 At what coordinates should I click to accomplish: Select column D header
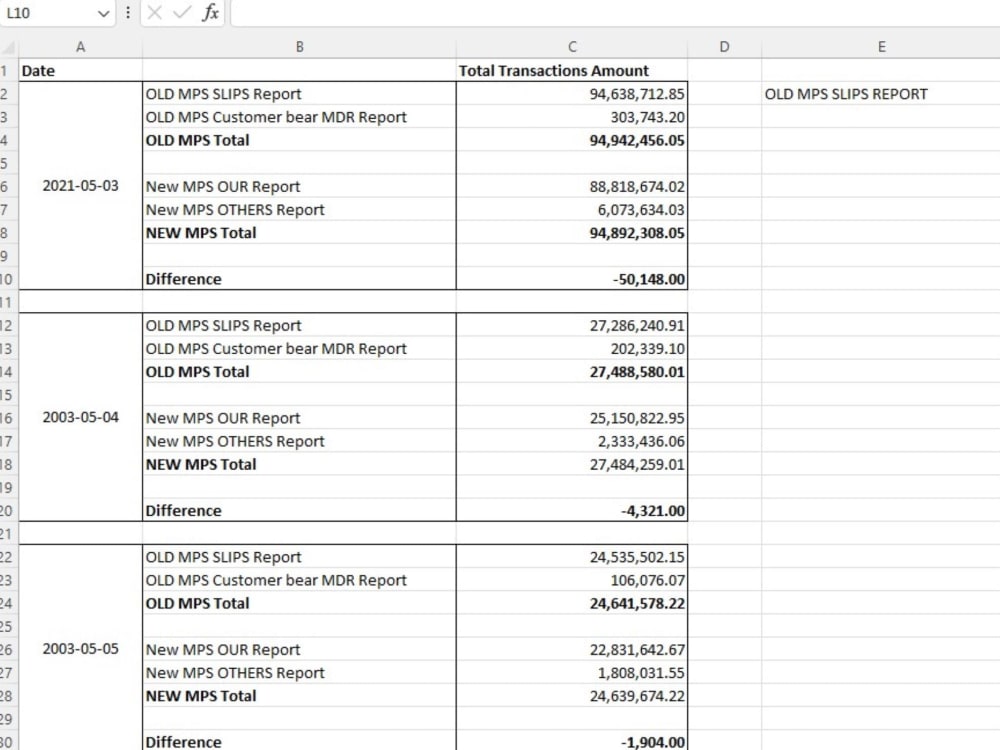(724, 47)
